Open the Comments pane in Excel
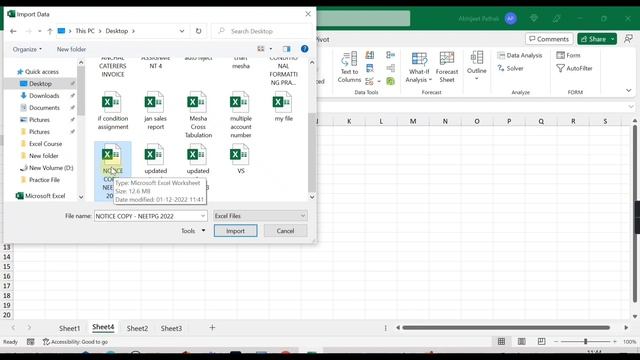This screenshot has width=640, height=360. [549, 39]
